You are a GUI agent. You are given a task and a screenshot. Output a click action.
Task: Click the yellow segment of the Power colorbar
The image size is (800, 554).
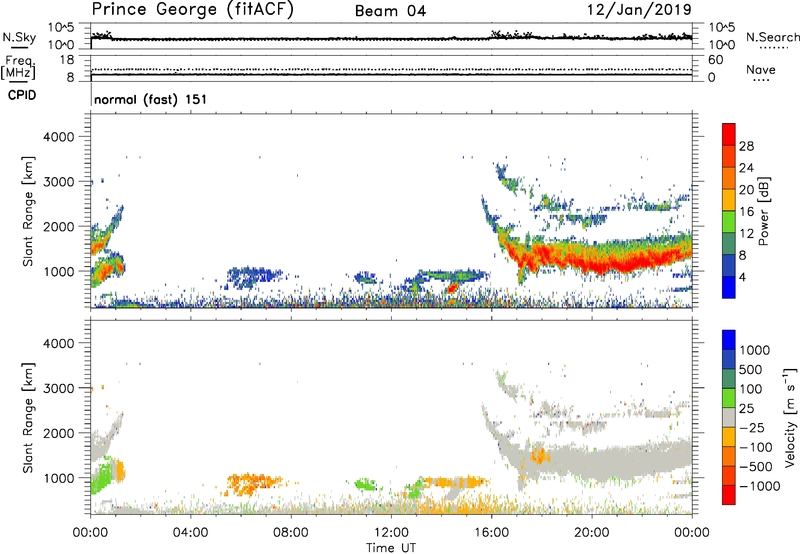pyautogui.click(x=729, y=200)
